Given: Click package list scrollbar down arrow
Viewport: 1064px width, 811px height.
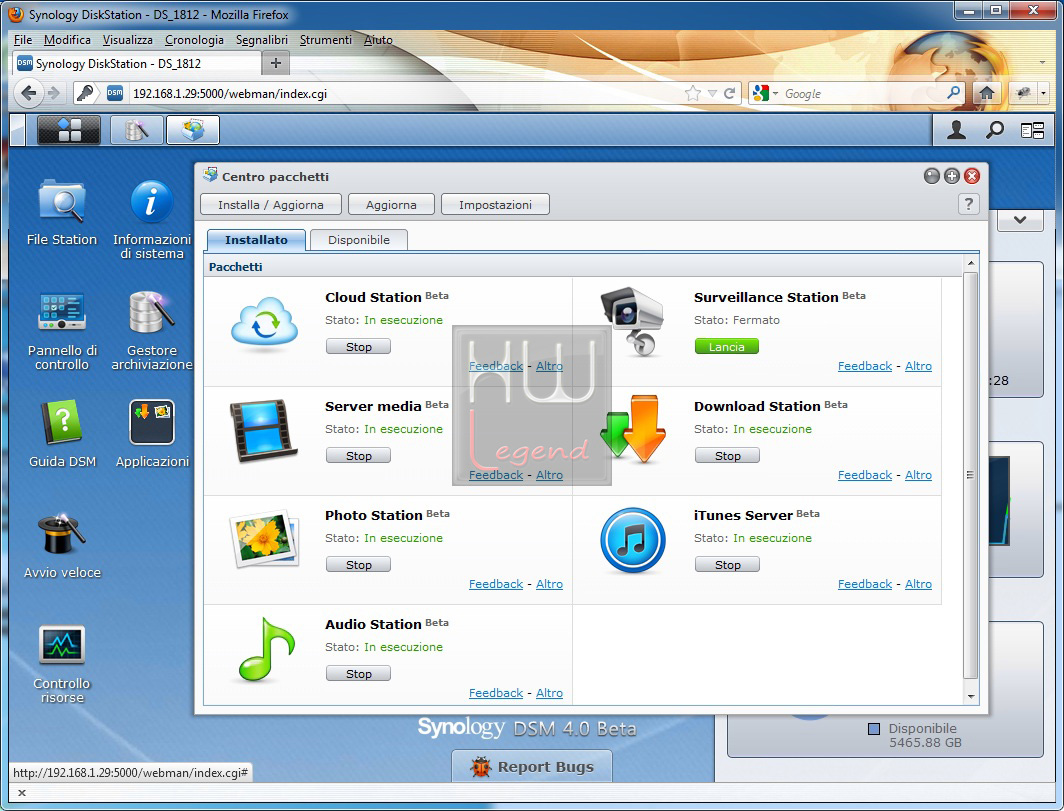Looking at the screenshot, I should pyautogui.click(x=970, y=697).
